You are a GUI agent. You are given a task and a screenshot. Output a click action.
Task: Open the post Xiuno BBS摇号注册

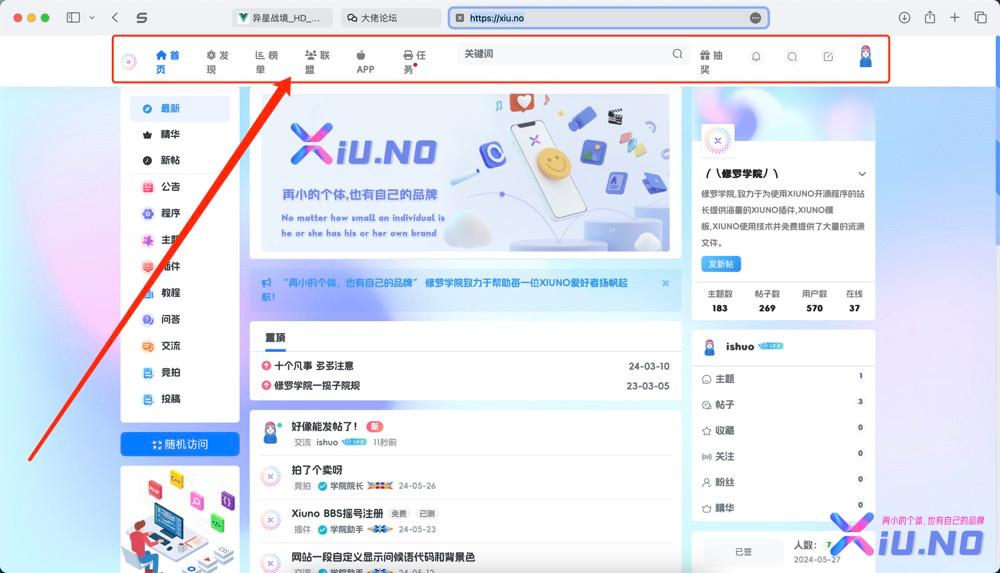337,514
